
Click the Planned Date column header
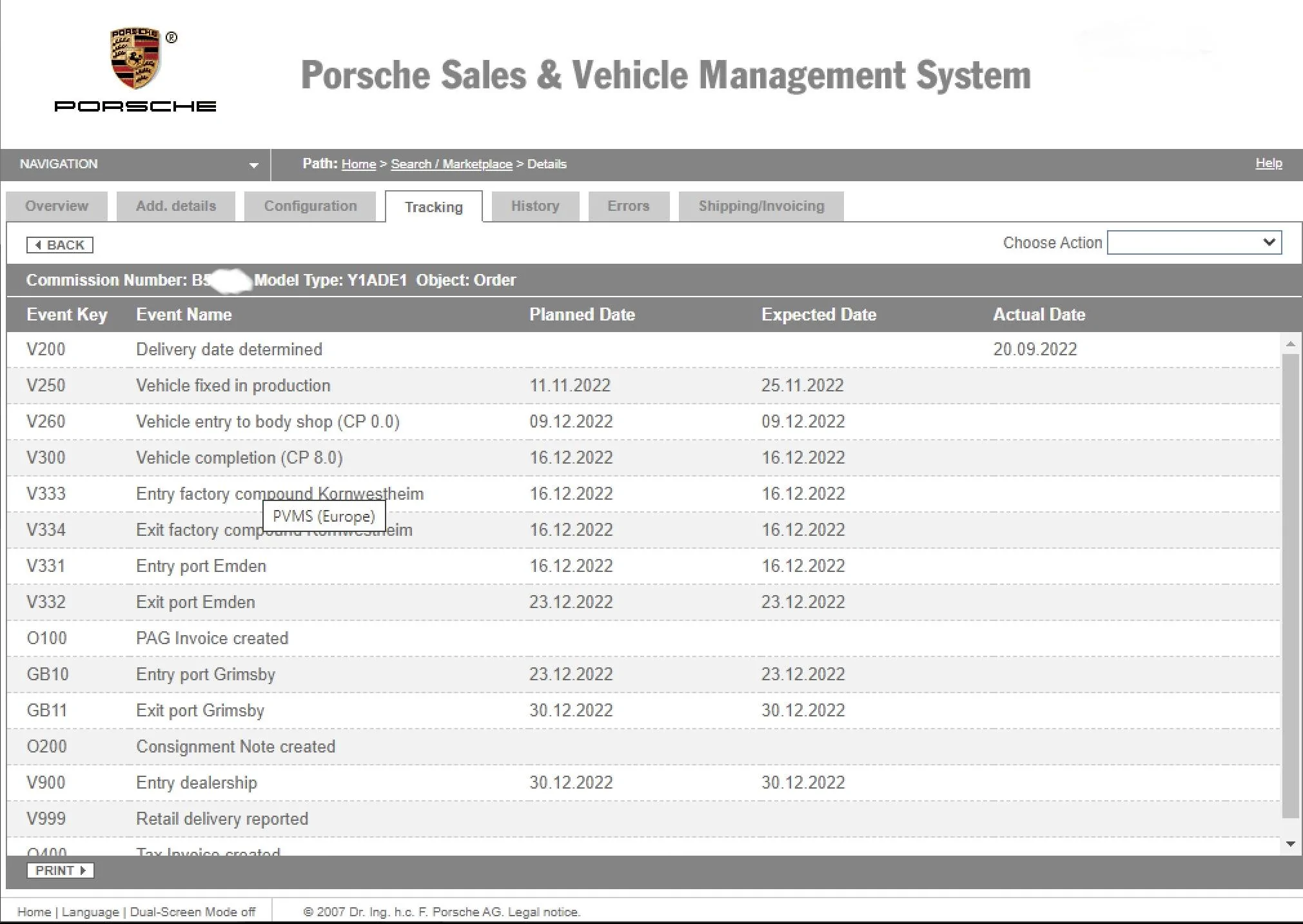point(582,315)
